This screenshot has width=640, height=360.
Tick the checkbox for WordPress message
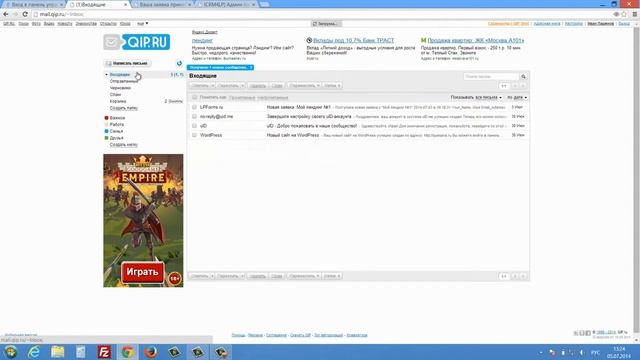click(194, 135)
